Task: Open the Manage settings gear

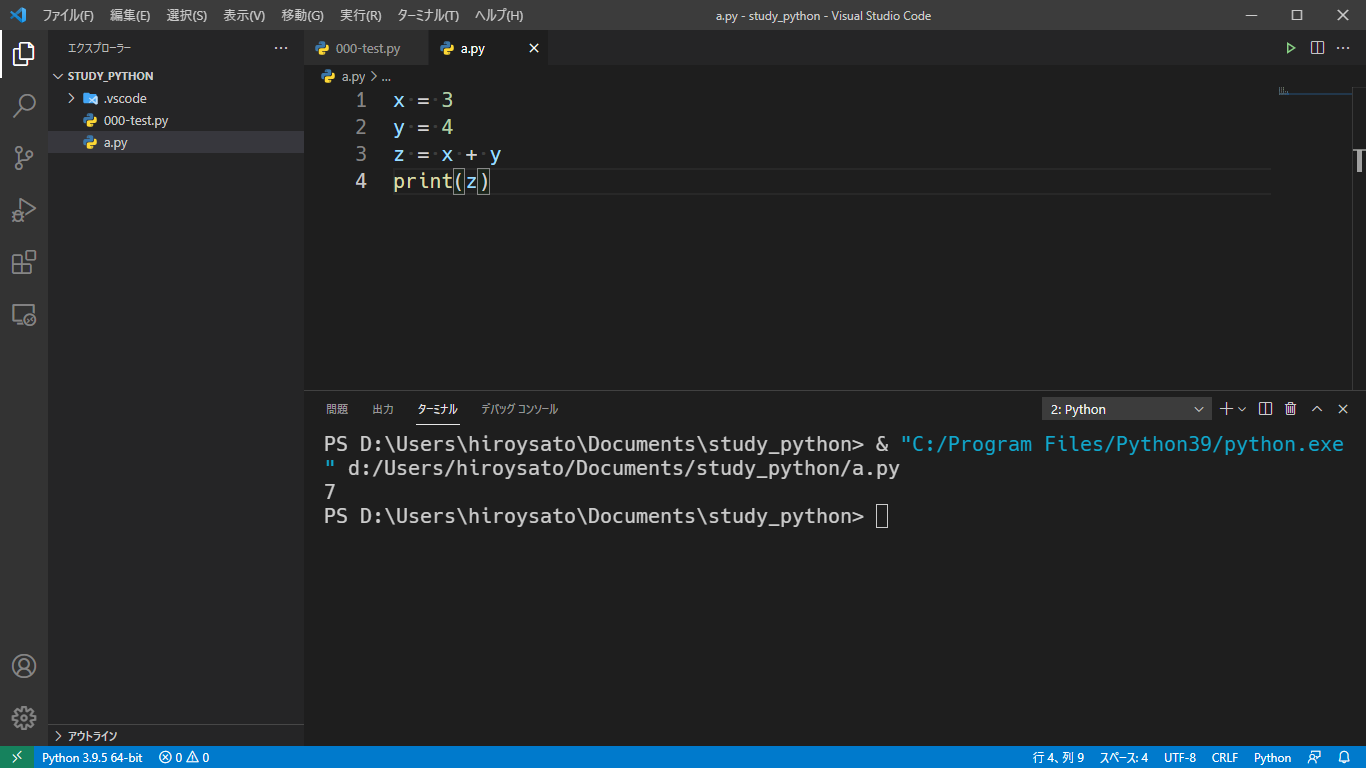Action: point(24,717)
